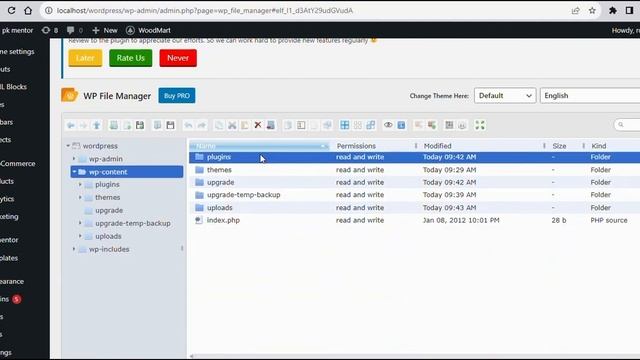Viewport: 640px width, 360px height.
Task: Click the red X Delete icon
Action: (x=258, y=125)
